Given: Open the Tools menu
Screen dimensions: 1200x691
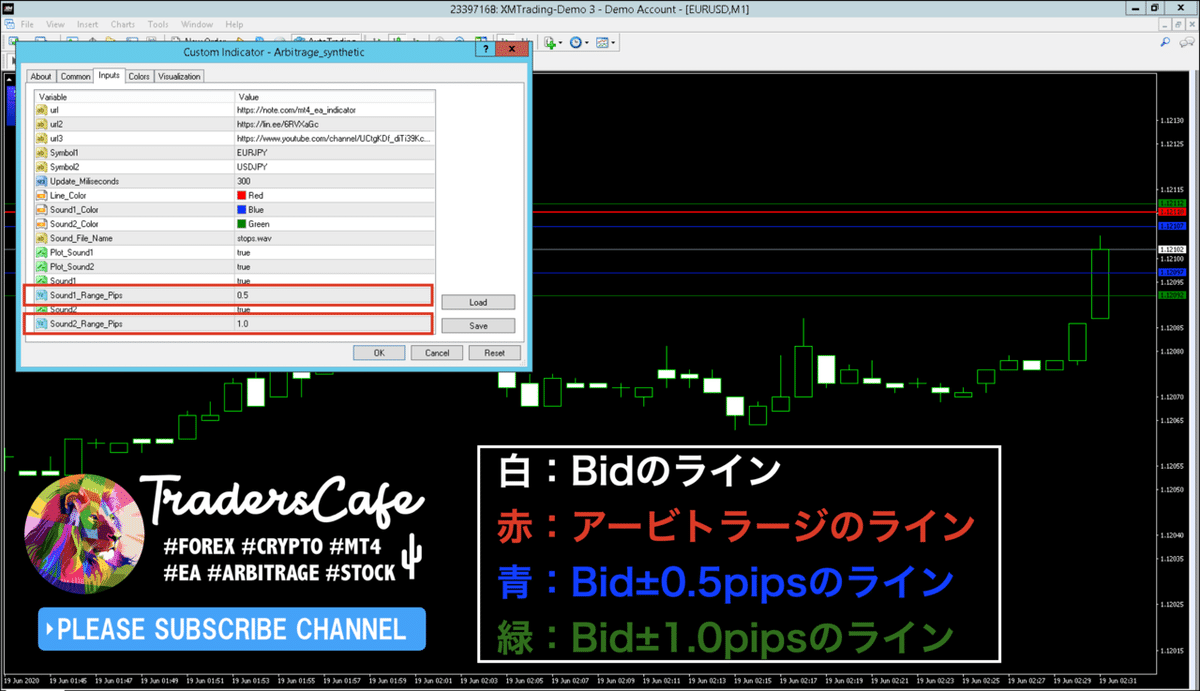Looking at the screenshot, I should 158,23.
